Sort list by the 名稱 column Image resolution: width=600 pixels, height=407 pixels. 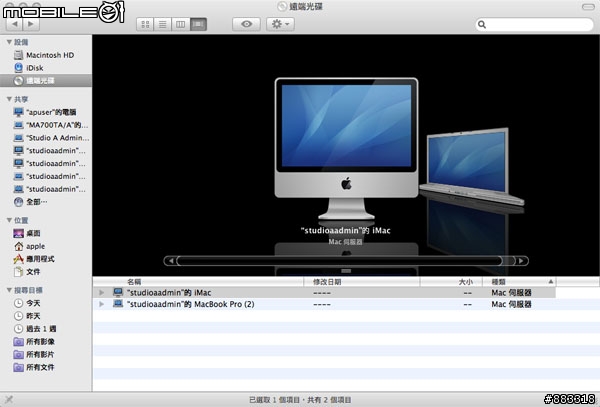pyautogui.click(x=198, y=282)
